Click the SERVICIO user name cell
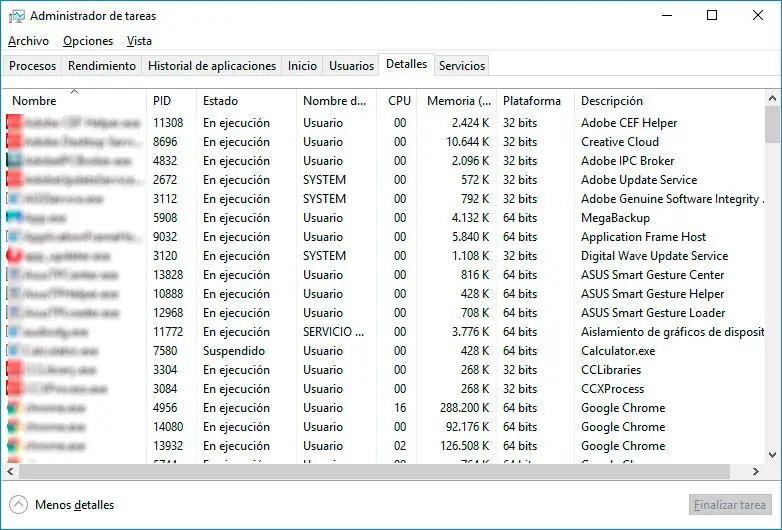Image resolution: width=782 pixels, height=530 pixels. pyautogui.click(x=333, y=332)
